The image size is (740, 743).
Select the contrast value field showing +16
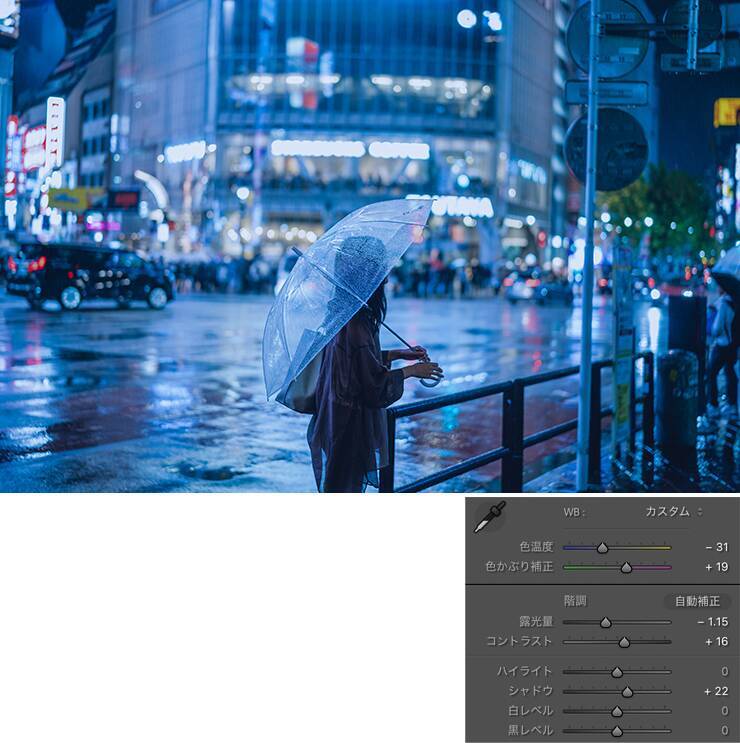pyautogui.click(x=715, y=642)
